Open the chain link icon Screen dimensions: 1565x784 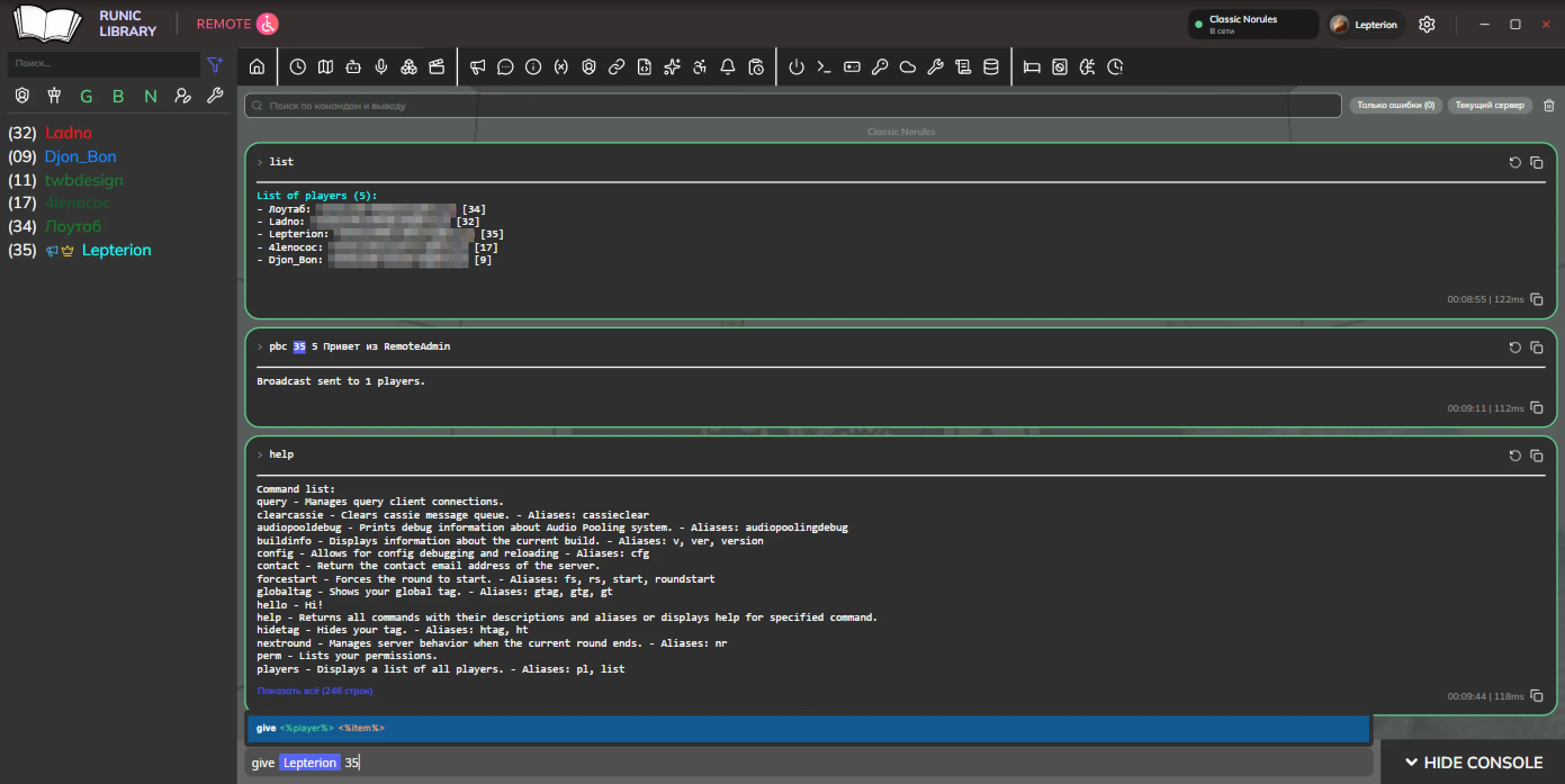[617, 67]
